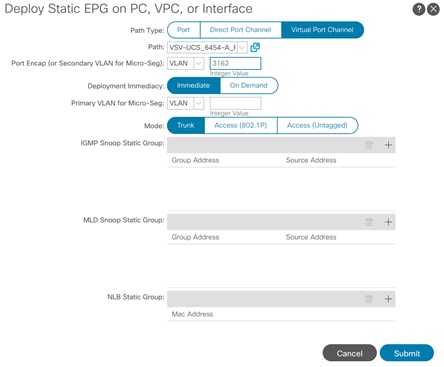Close the Deploy Static EPG dialog
This screenshot has width=444, height=367.
[x=433, y=9]
